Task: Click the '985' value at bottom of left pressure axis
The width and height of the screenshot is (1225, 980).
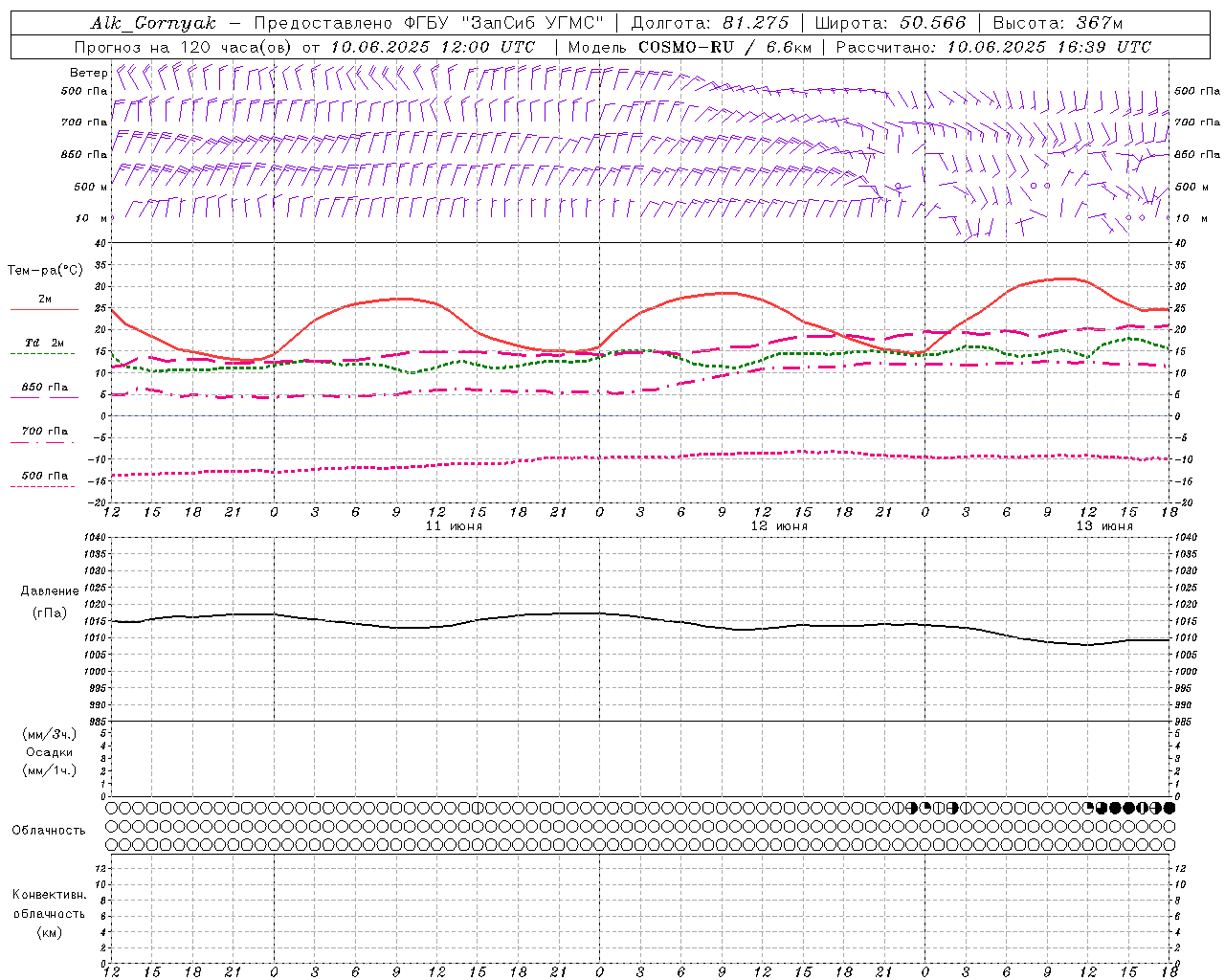Action: tap(96, 722)
